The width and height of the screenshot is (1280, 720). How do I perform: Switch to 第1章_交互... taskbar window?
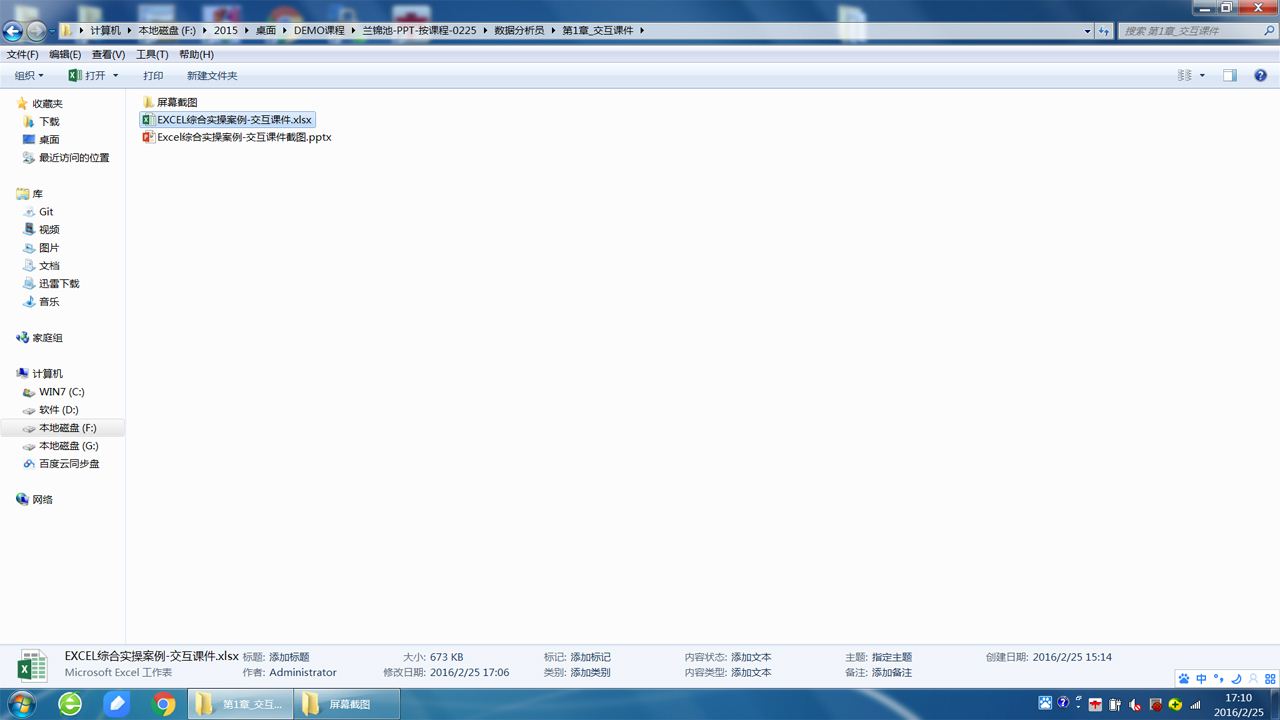point(240,704)
